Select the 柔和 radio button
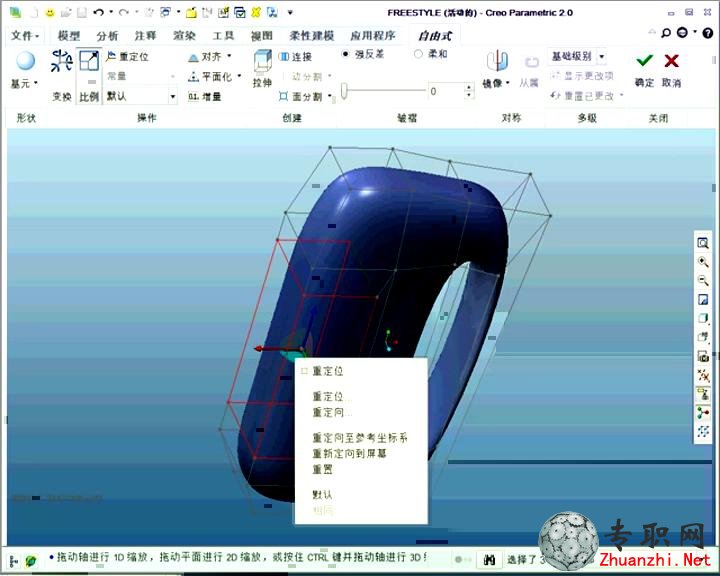 click(x=418, y=54)
